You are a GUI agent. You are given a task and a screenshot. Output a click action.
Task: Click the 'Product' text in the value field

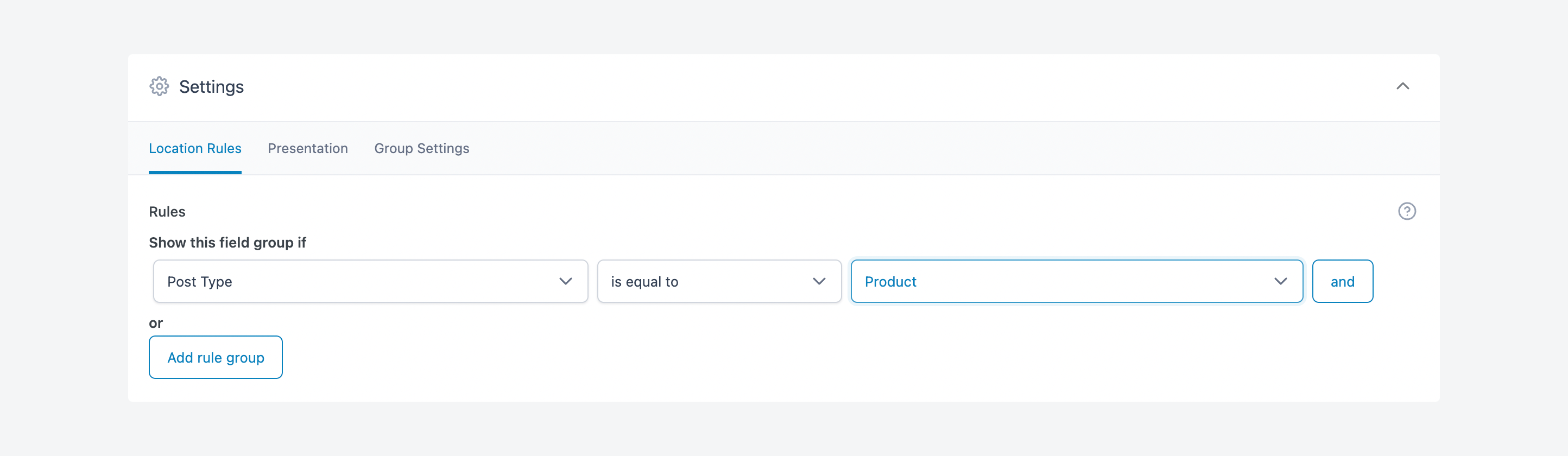tap(890, 281)
